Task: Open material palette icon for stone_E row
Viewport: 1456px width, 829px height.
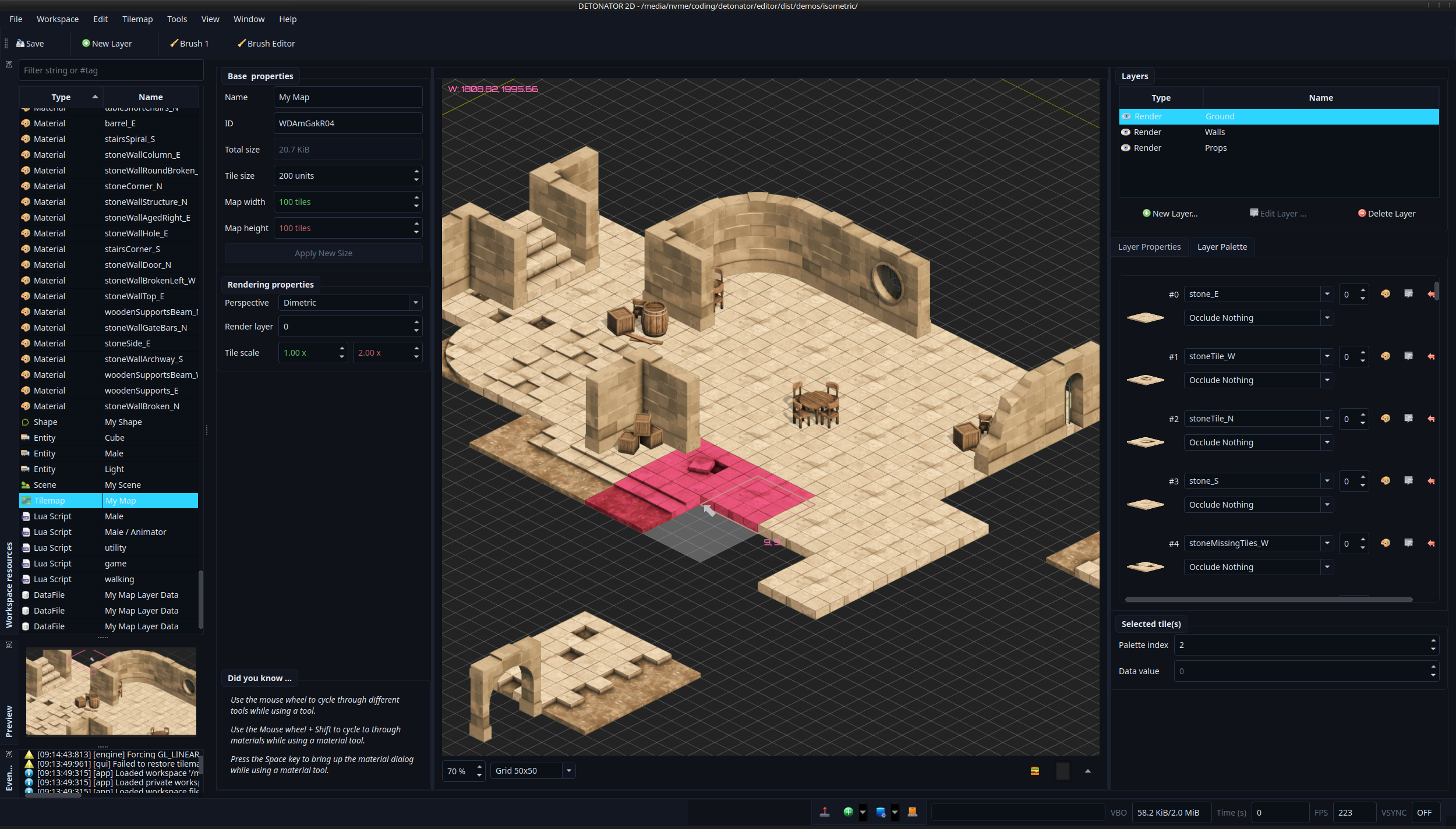Action: [1386, 294]
